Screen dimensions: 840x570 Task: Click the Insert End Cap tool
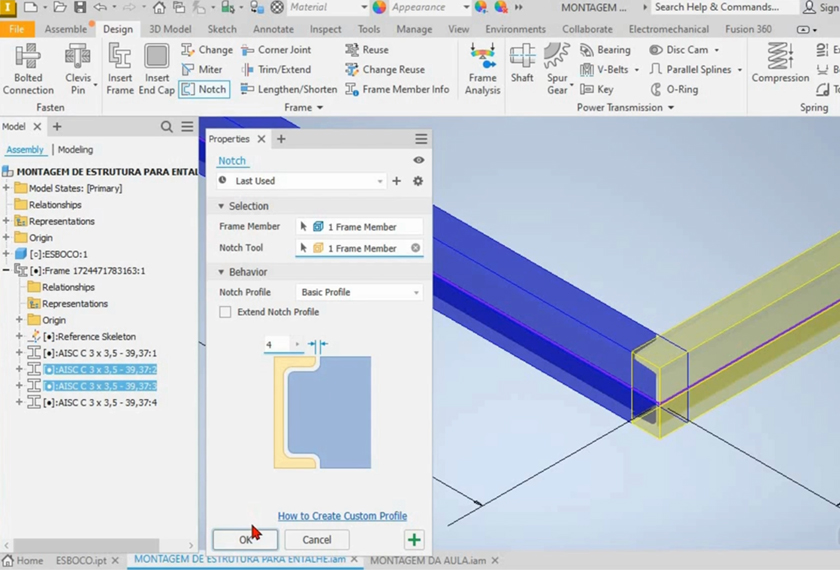point(156,68)
